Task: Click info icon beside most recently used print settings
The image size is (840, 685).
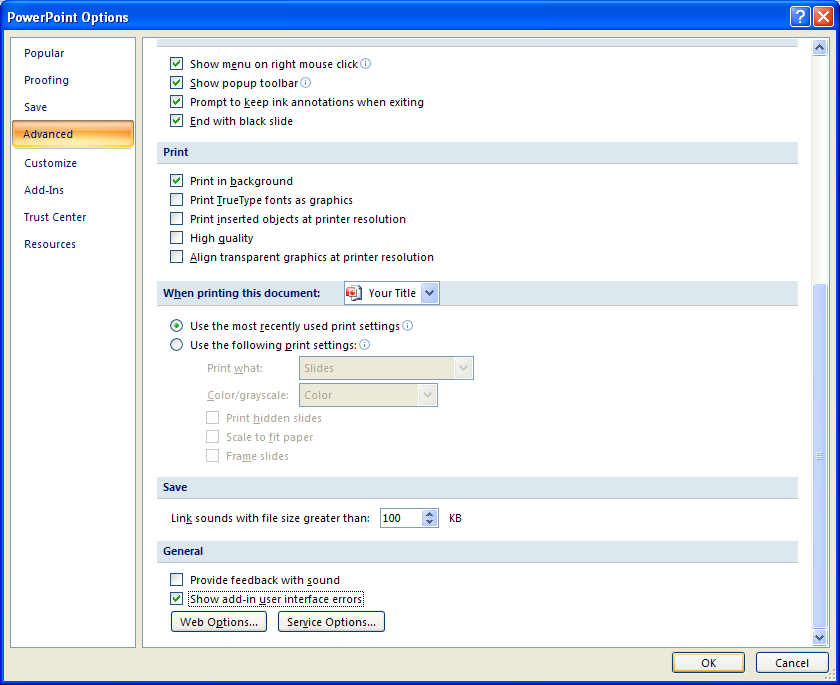Action: click(408, 326)
